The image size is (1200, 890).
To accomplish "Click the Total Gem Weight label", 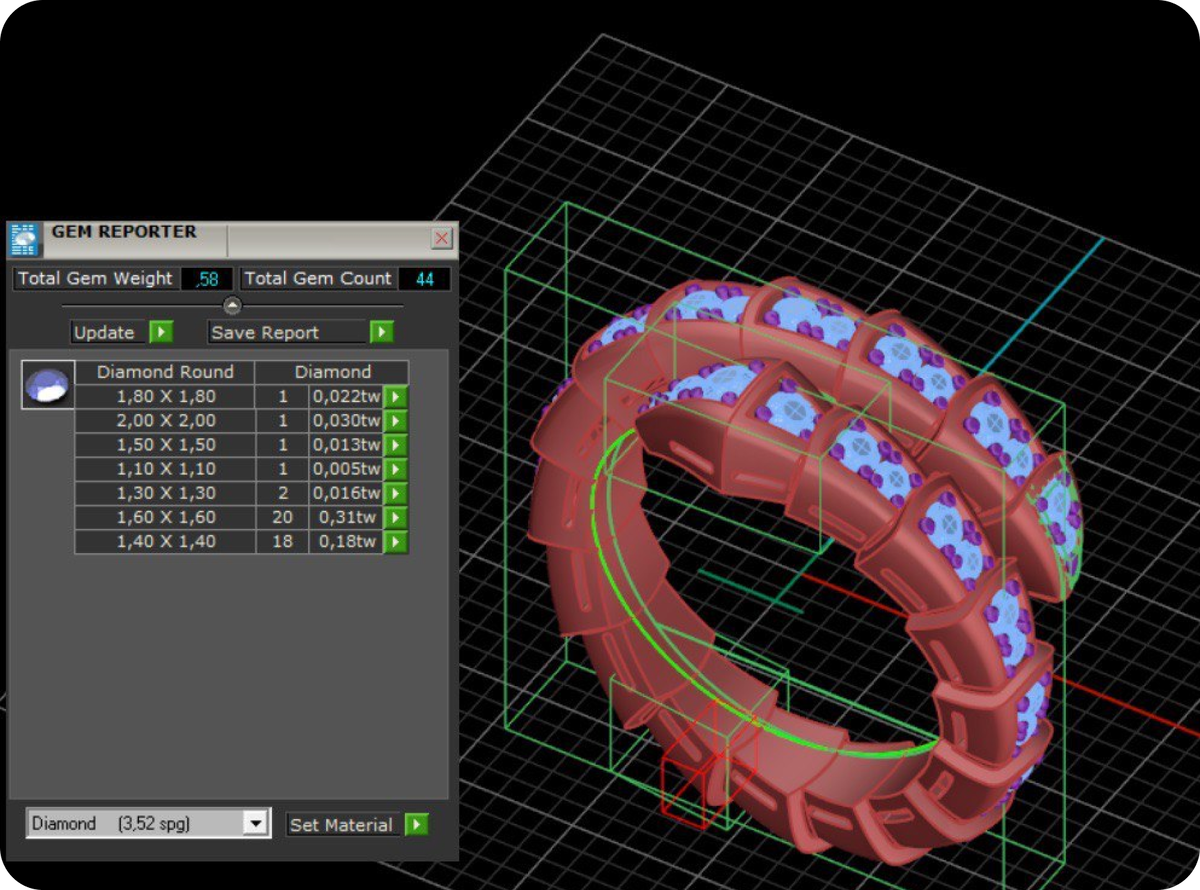I will [95, 279].
